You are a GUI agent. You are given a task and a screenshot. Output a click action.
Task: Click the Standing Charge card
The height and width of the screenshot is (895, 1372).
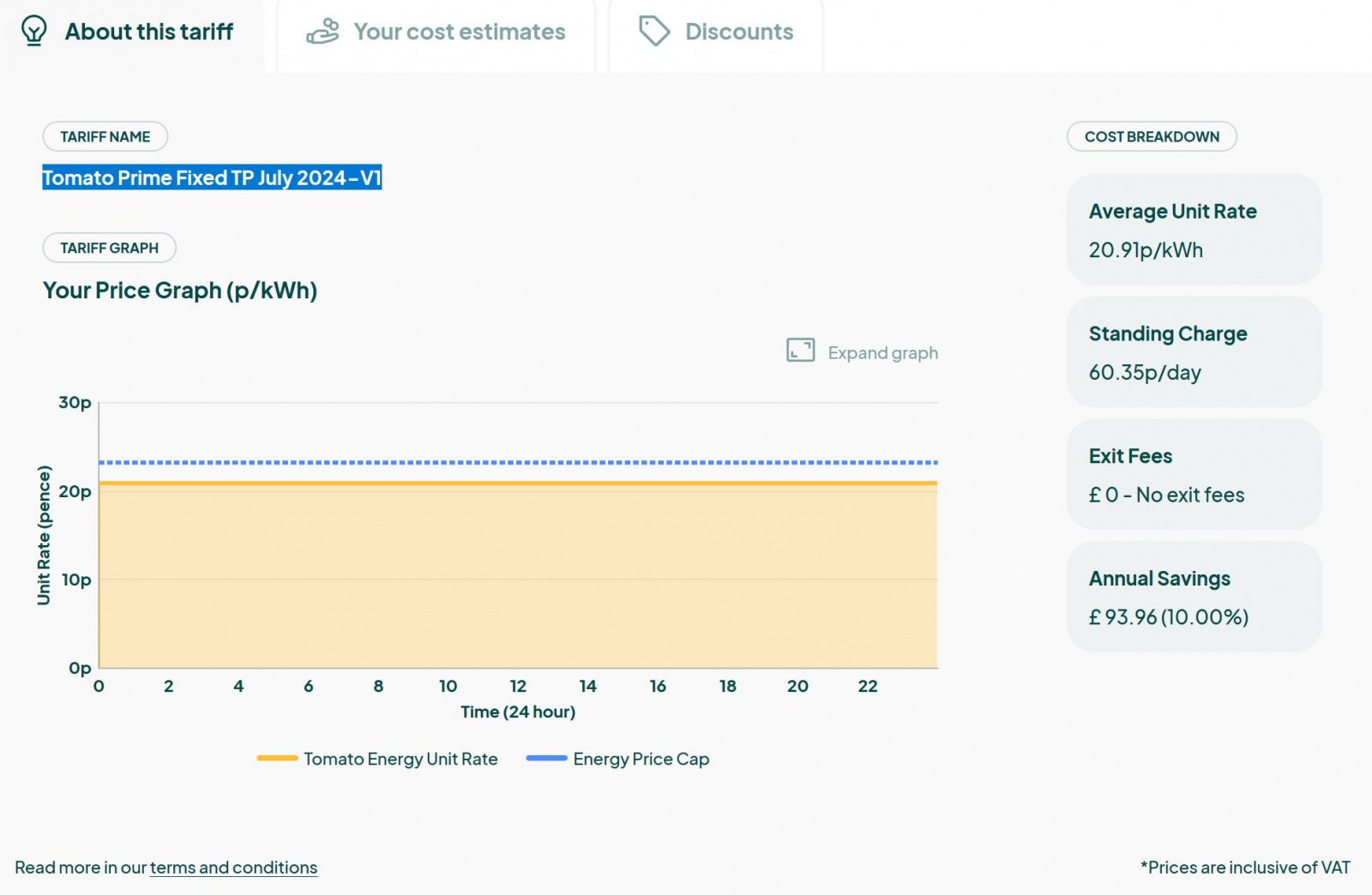tap(1194, 351)
